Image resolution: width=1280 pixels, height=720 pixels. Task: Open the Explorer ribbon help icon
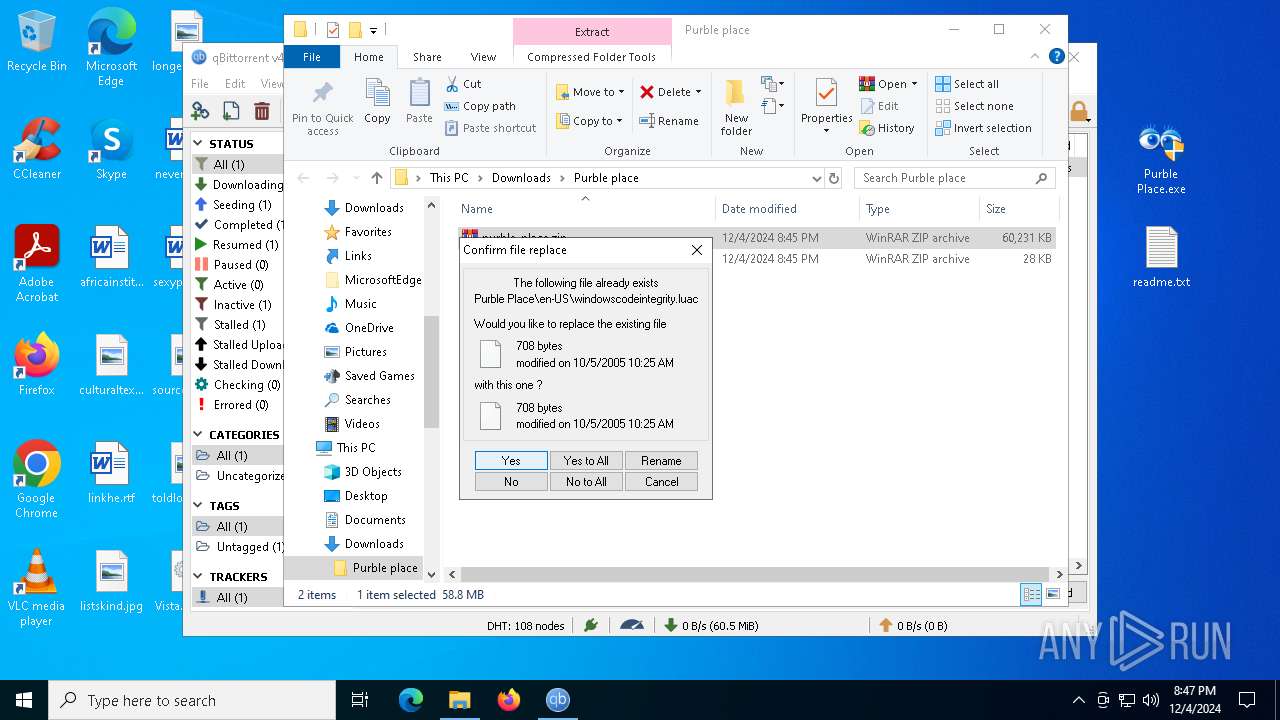tap(1056, 57)
